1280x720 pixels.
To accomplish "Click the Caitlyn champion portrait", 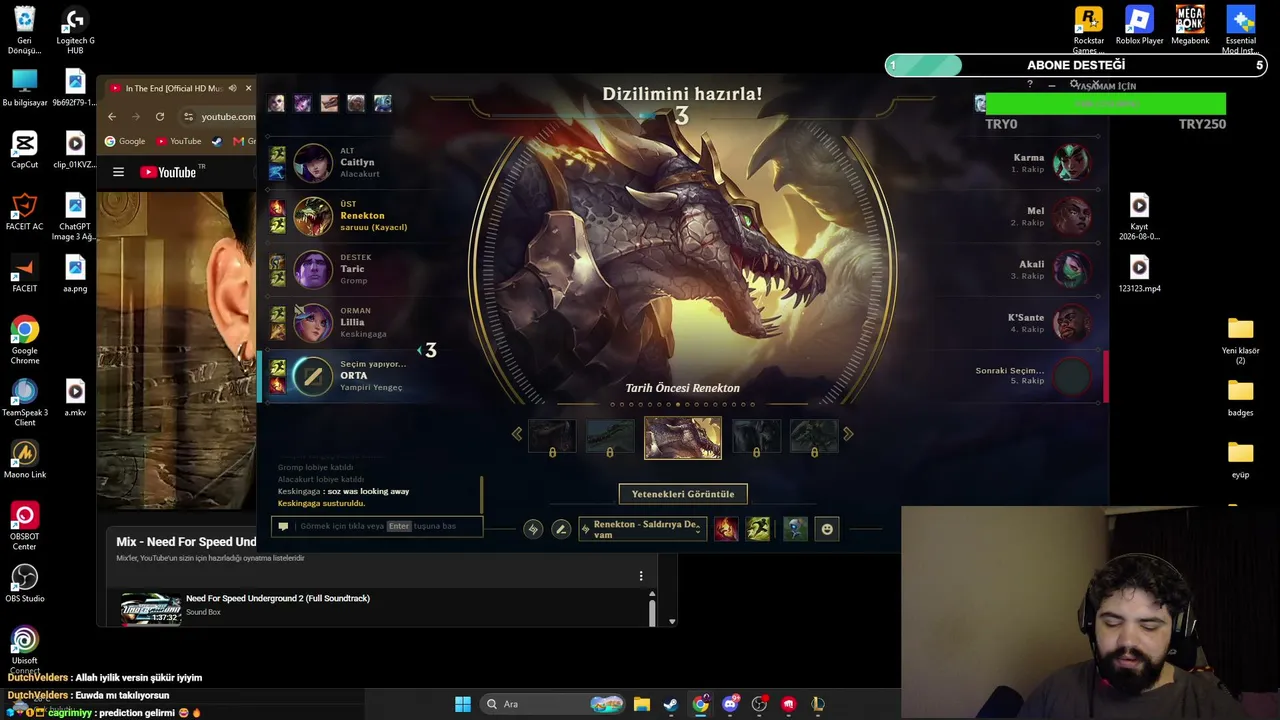I will tap(313, 162).
